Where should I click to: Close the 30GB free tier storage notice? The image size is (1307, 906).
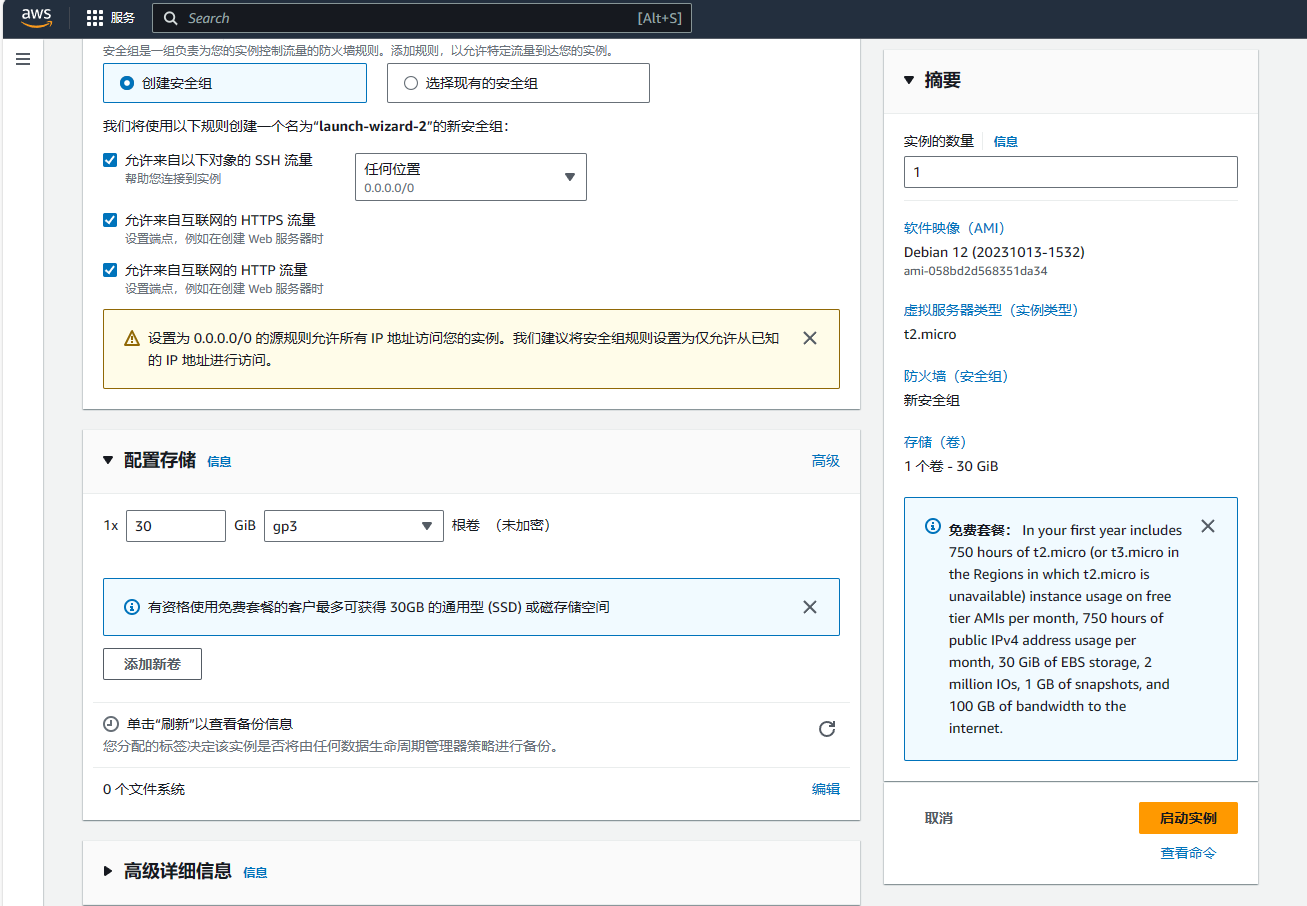(x=810, y=607)
